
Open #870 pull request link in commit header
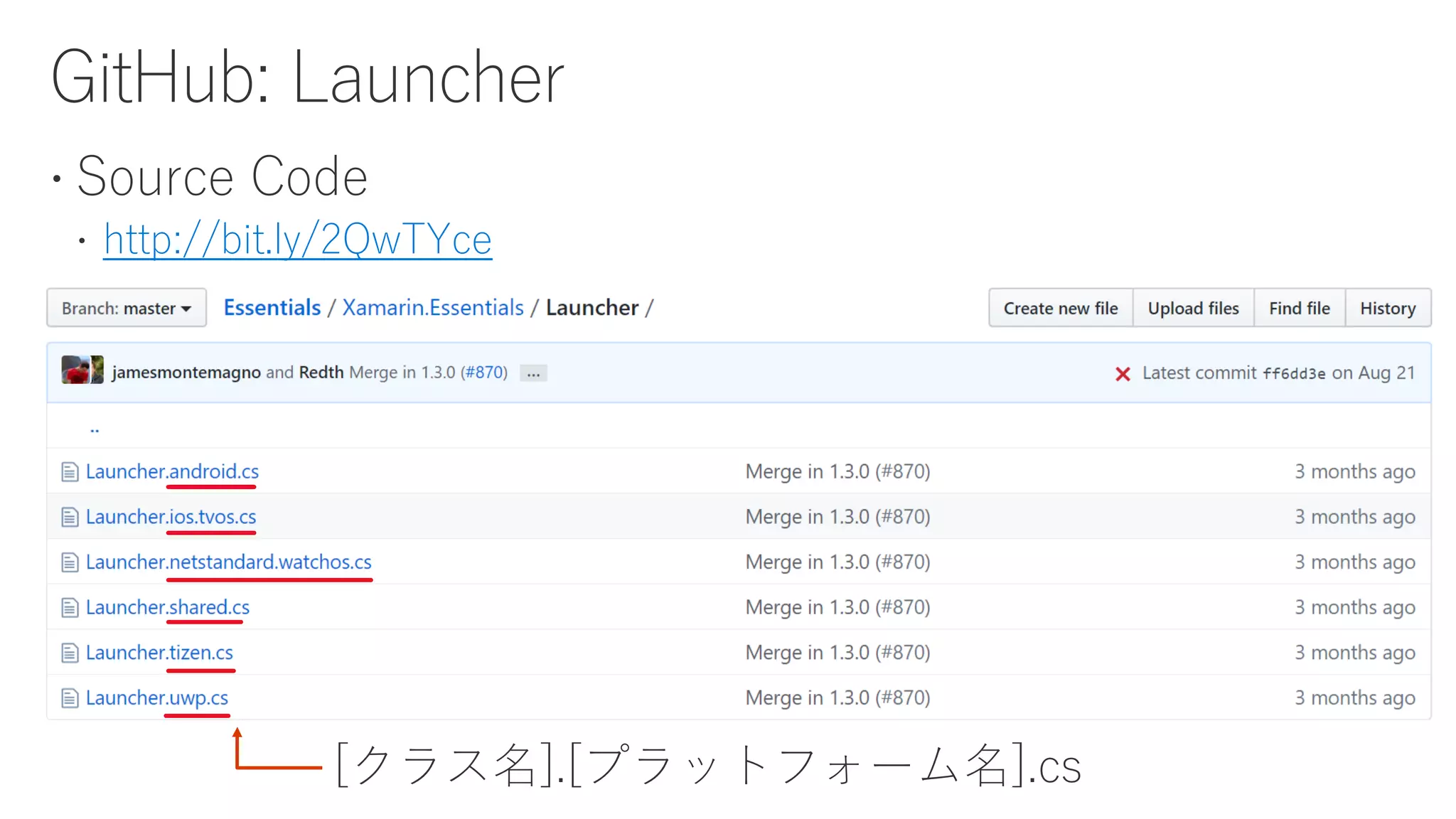pyautogui.click(x=483, y=373)
